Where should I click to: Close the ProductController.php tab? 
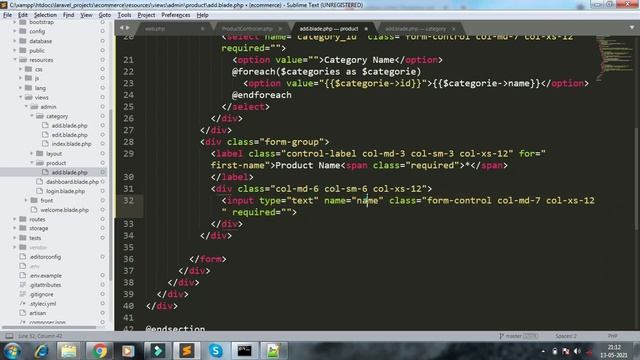[280, 29]
